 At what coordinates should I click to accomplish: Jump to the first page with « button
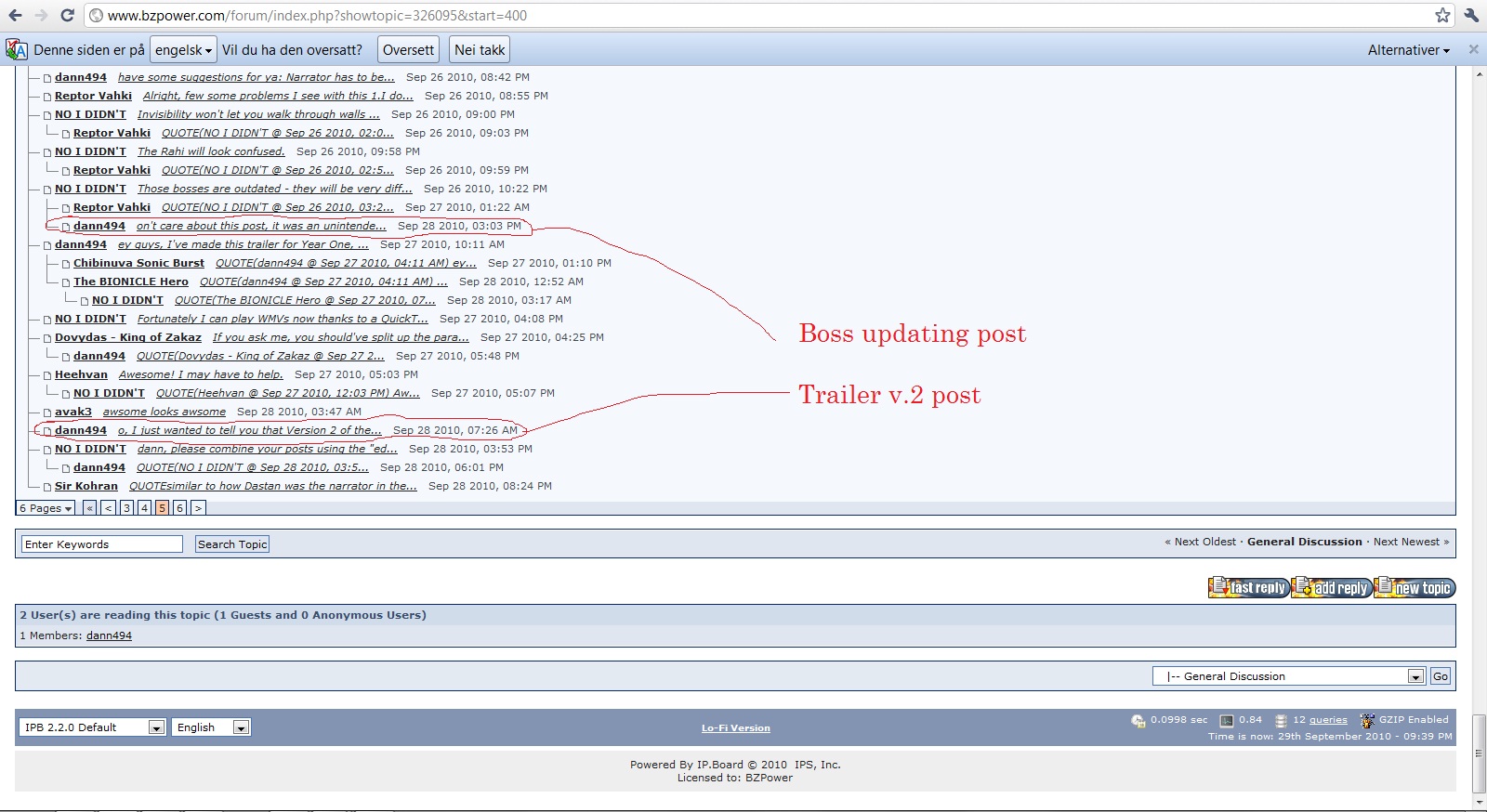tap(89, 508)
